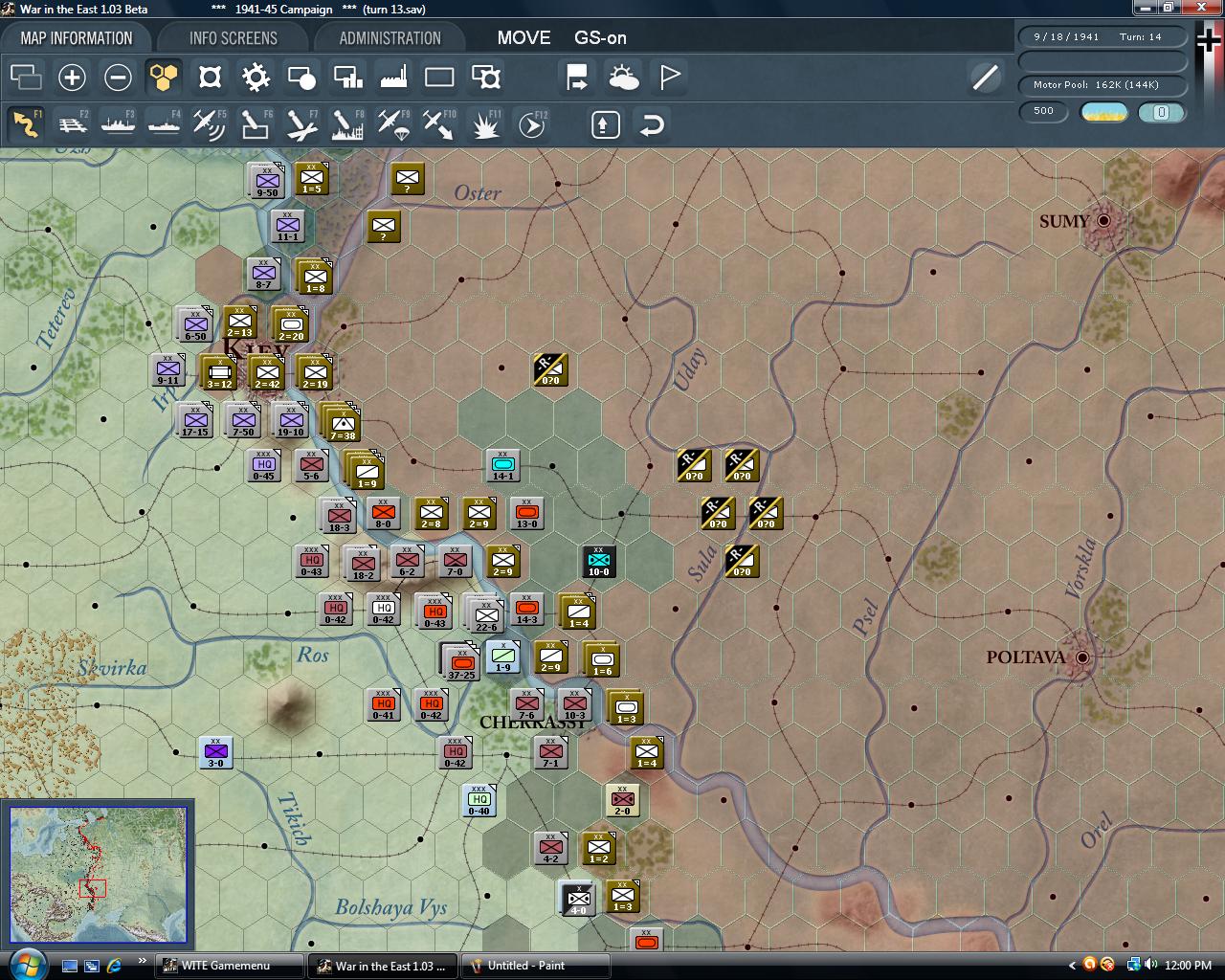1225x980 pixels.
Task: Open the MAP INFORMATION tab
Action: (77, 38)
